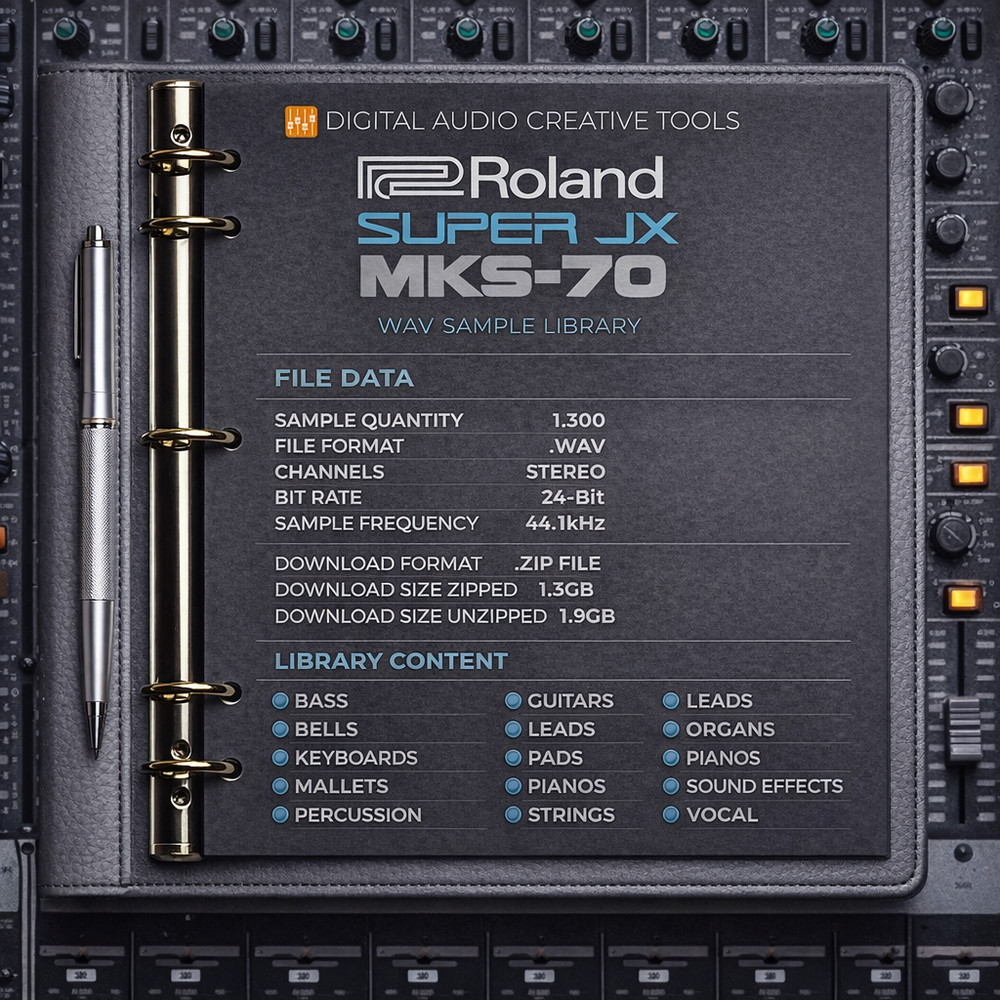Click the bullet icon beside PERCUSSION

point(283,815)
